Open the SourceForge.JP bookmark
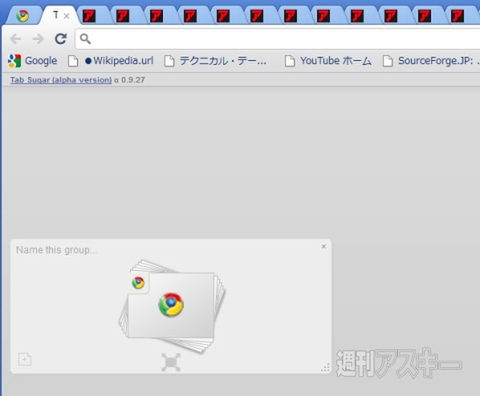 coord(431,61)
